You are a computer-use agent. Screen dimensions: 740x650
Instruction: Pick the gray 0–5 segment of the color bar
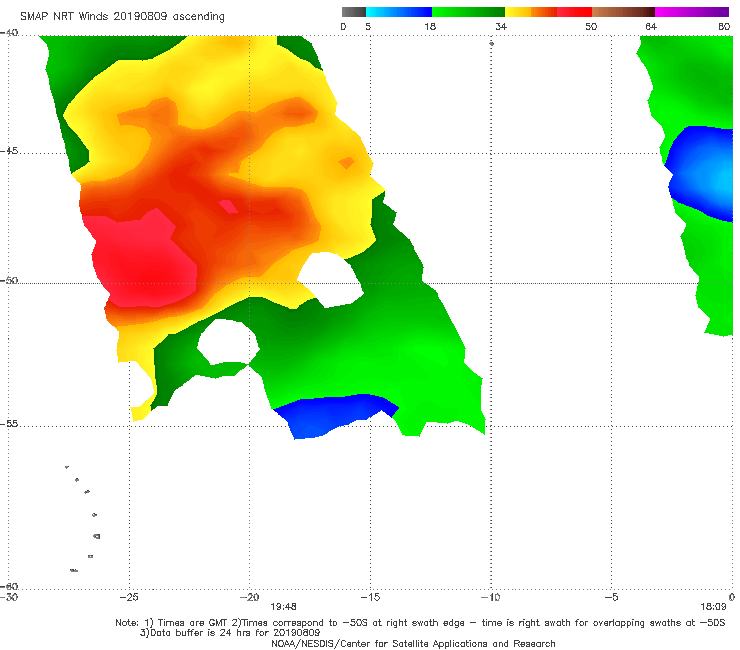(x=354, y=12)
